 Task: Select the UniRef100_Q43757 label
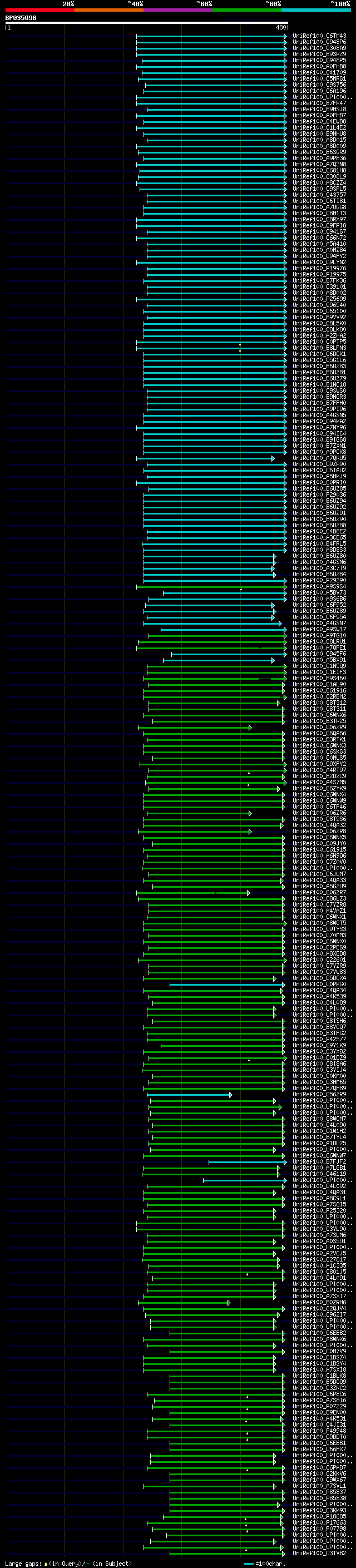point(319,195)
